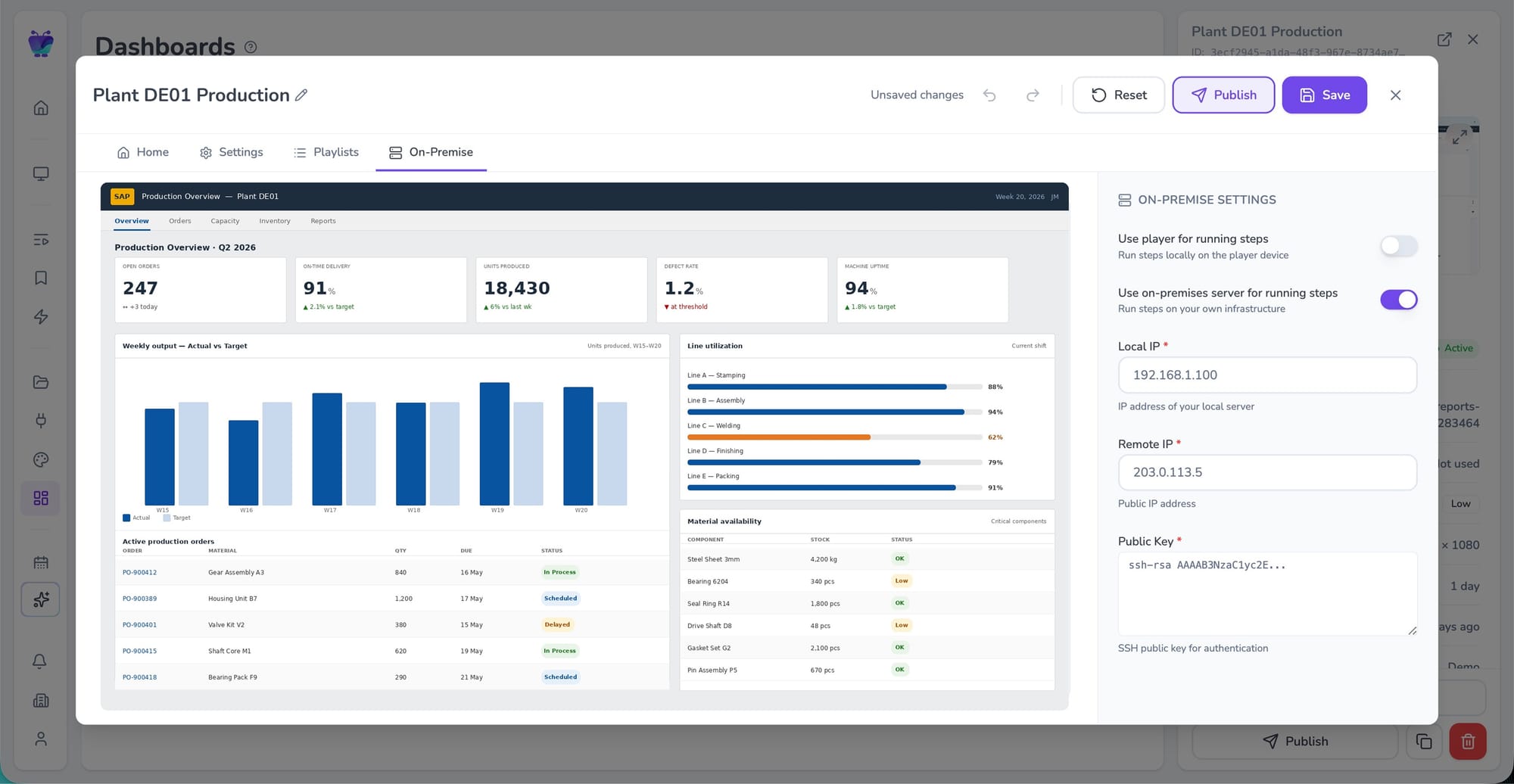Click the Local IP input field
This screenshot has width=1514, height=784.
(x=1267, y=375)
